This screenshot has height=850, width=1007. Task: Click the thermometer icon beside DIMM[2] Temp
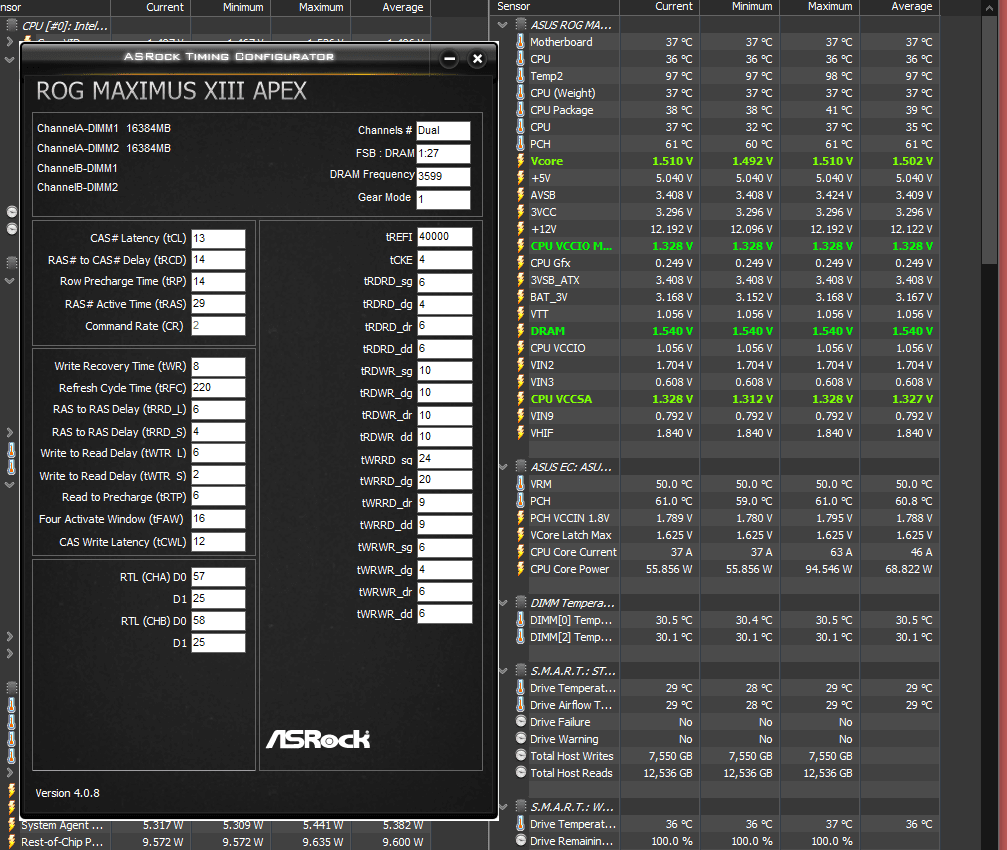[520, 637]
